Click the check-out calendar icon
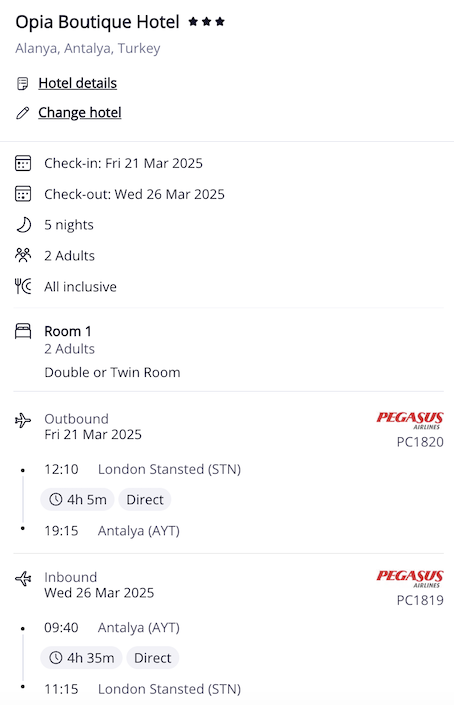 (23, 194)
